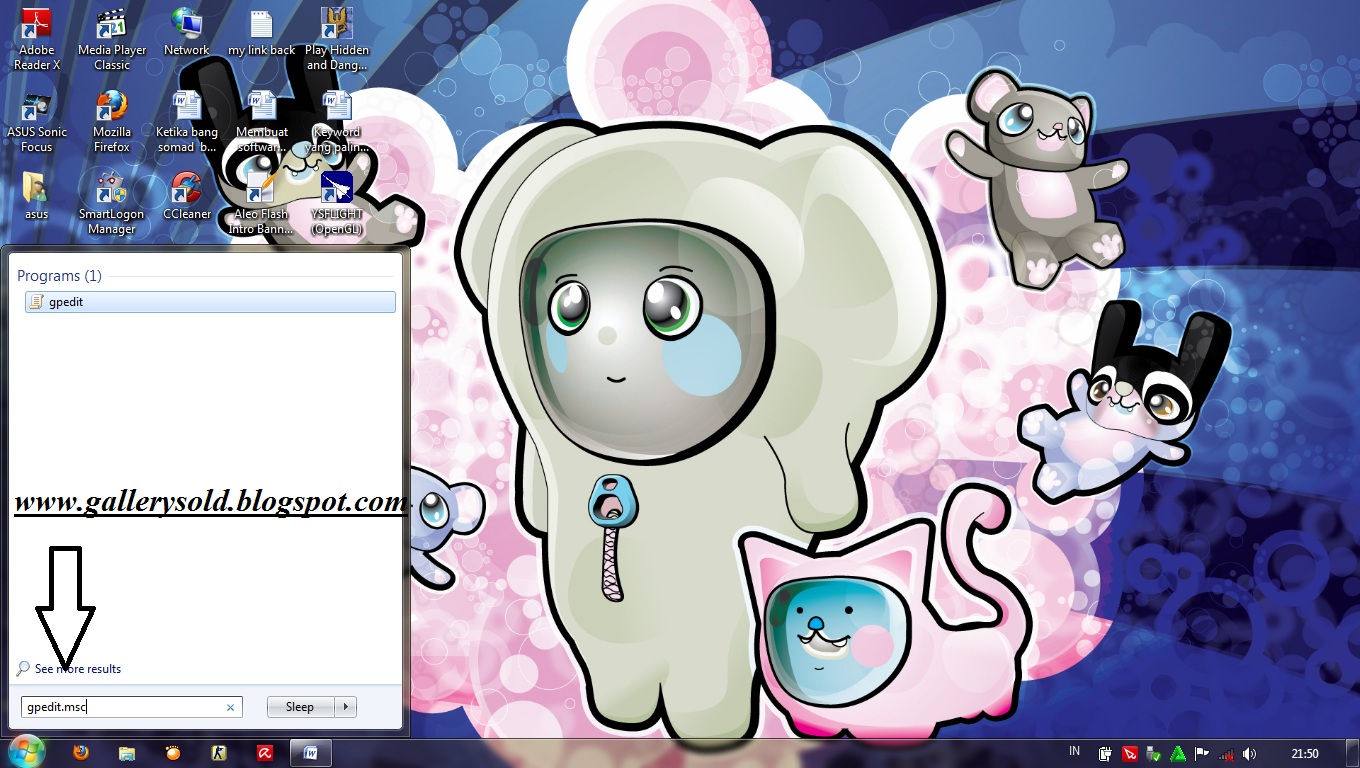1360x768 pixels.
Task: Open Windows Explorer from the taskbar
Action: [x=127, y=753]
